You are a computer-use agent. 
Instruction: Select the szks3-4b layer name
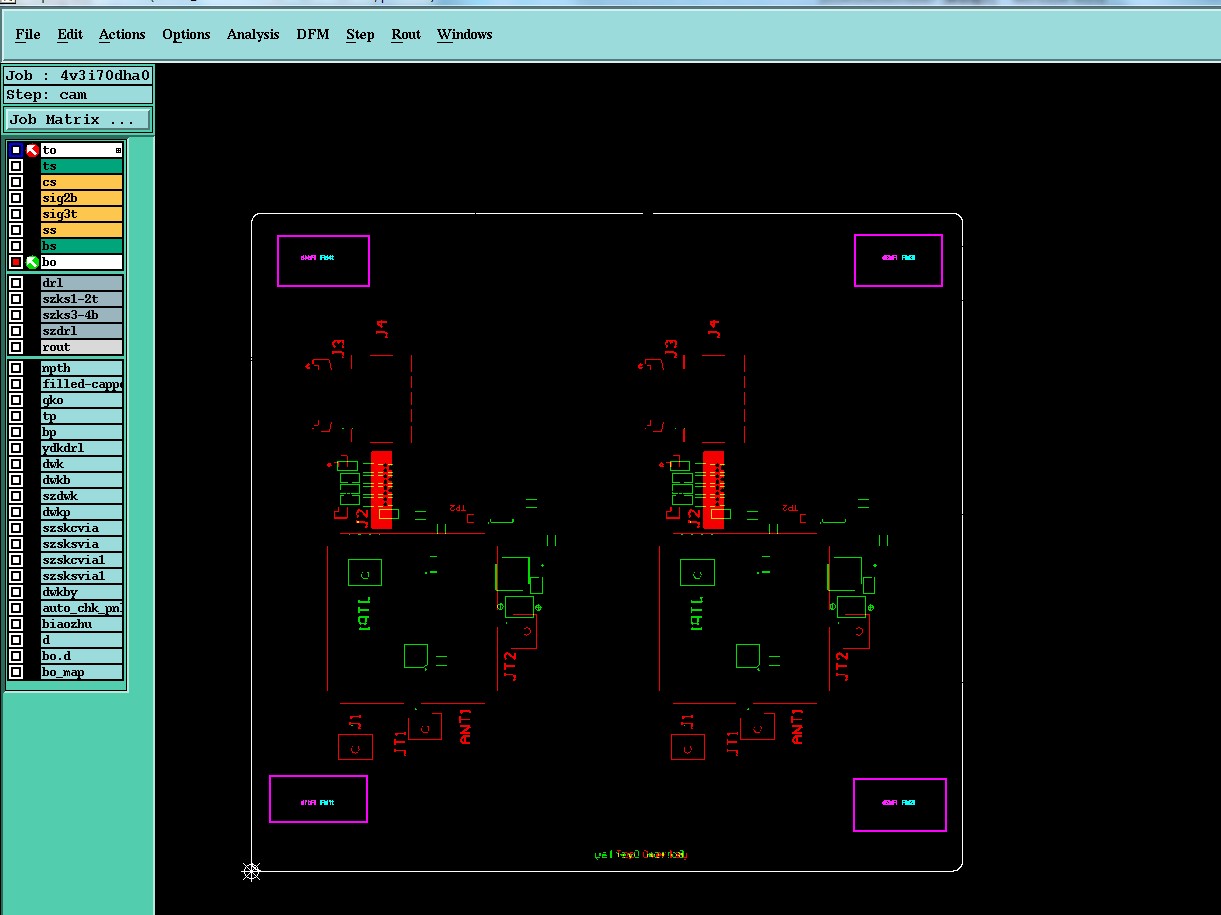click(82, 315)
